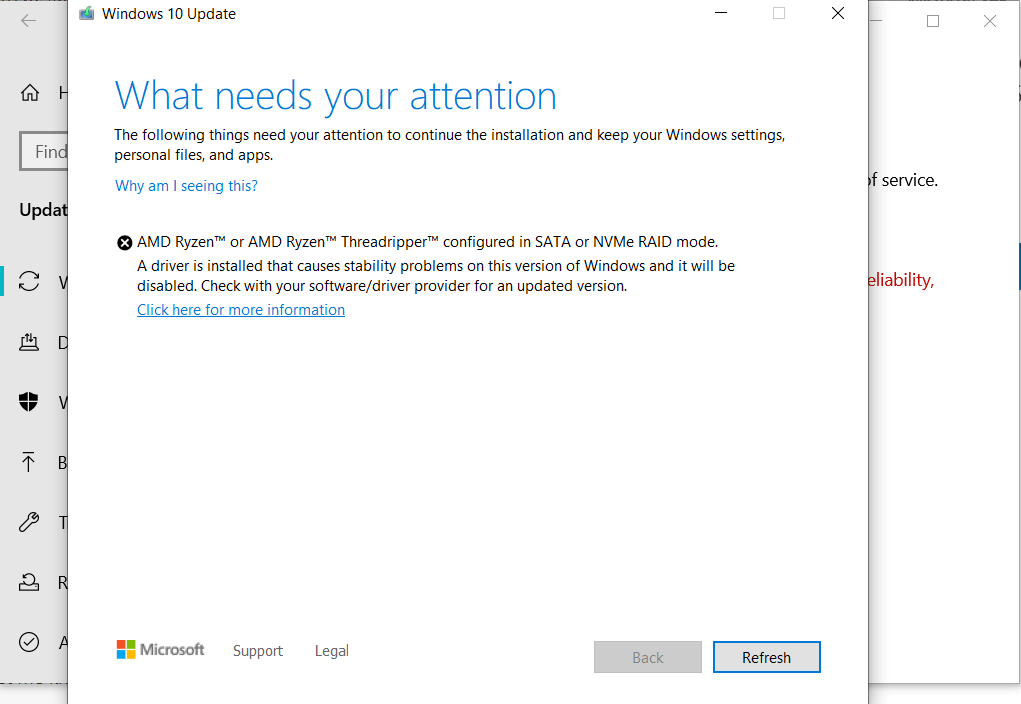Click the Refresh button
Viewport: 1021px width, 704px height.
pyautogui.click(x=766, y=657)
